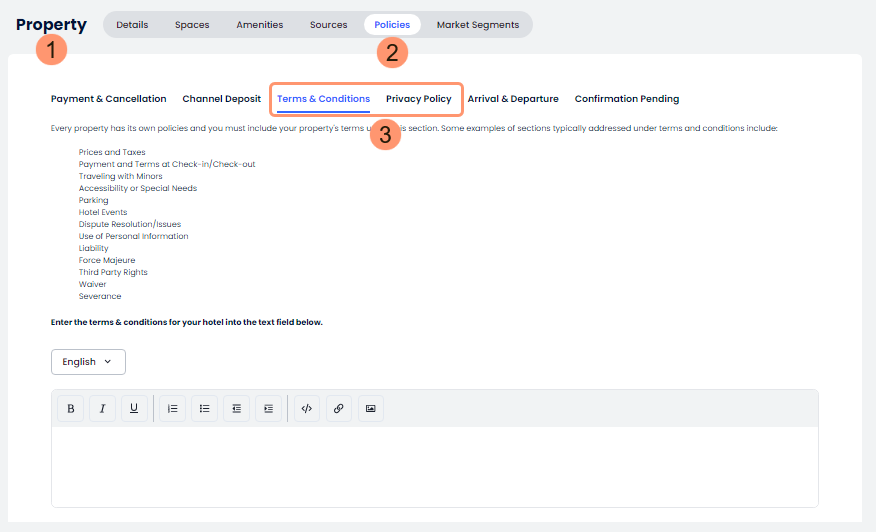Image resolution: width=876 pixels, height=532 pixels.
Task: Toggle bold formatting in the editor toolbar
Action: click(x=70, y=408)
